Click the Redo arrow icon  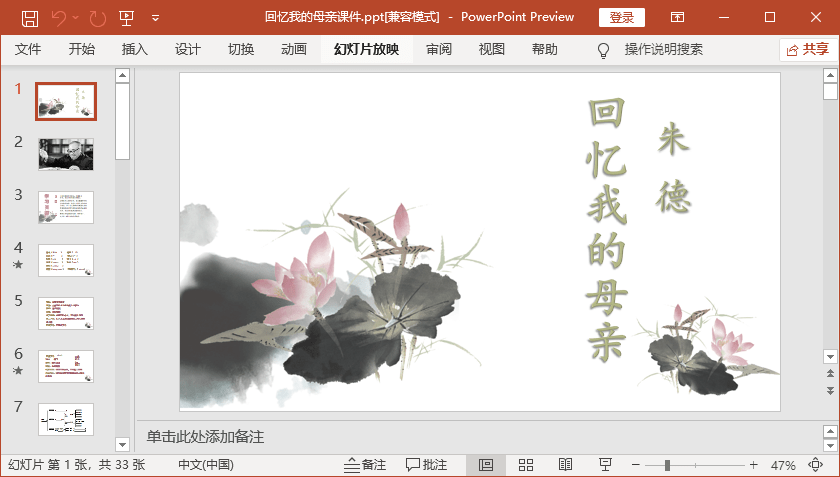coord(98,18)
